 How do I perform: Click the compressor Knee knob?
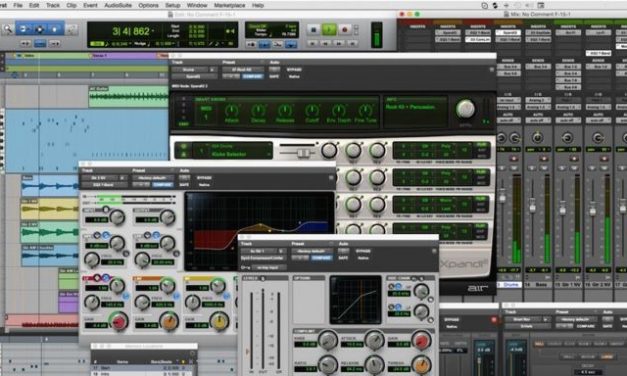pos(328,340)
